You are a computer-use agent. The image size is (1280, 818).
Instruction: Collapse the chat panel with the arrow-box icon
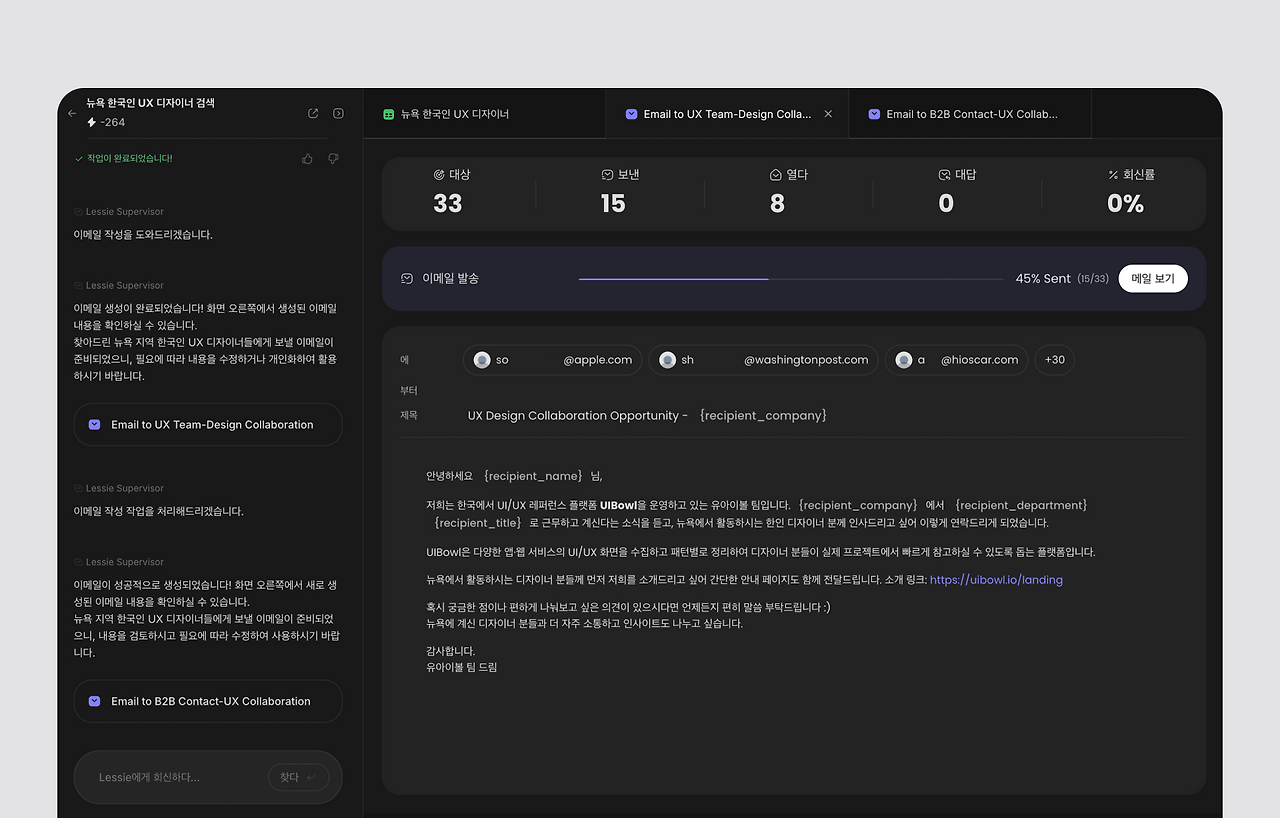pyautogui.click(x=338, y=114)
